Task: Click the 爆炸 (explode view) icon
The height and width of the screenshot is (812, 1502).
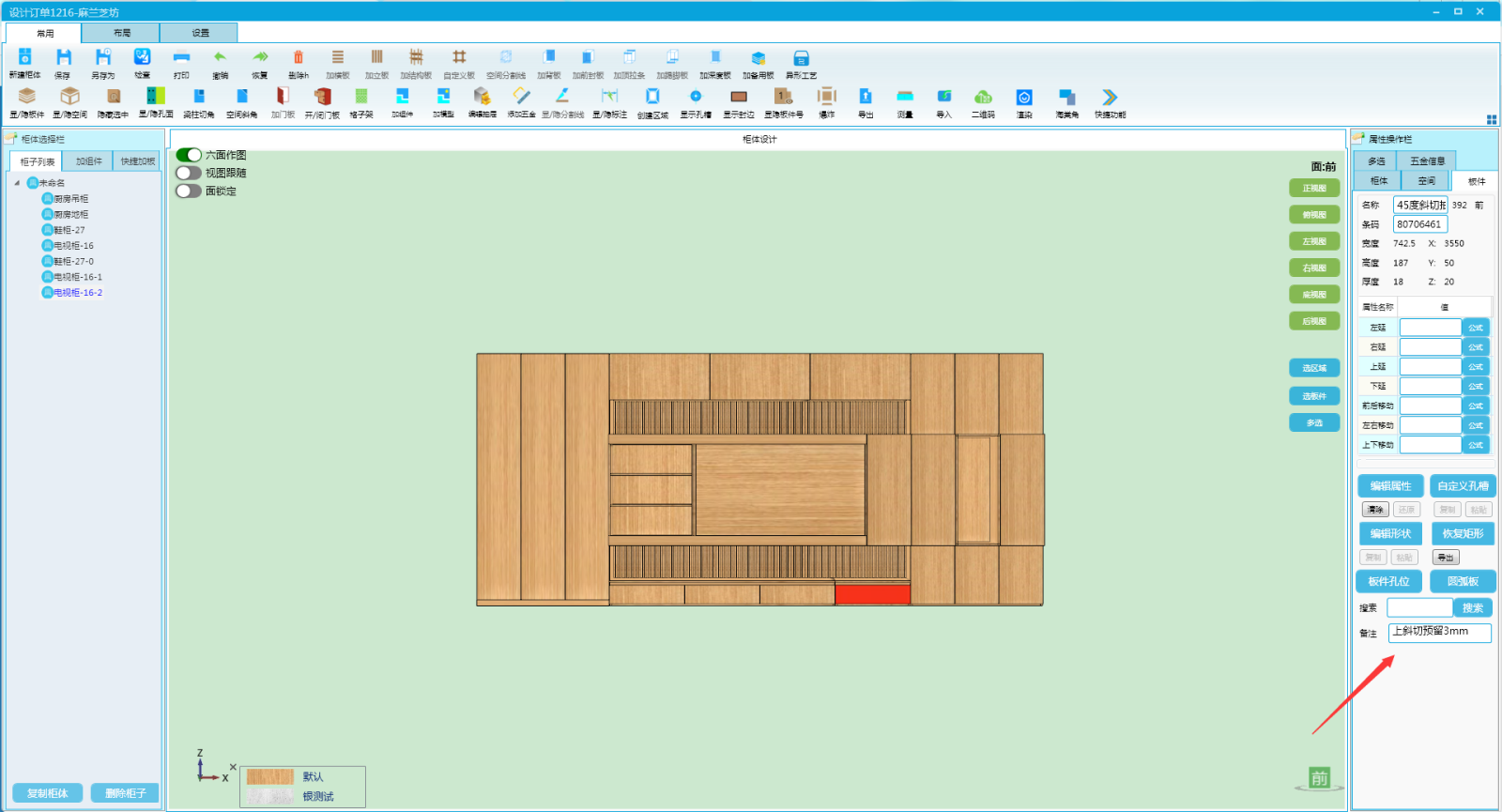Action: [826, 98]
